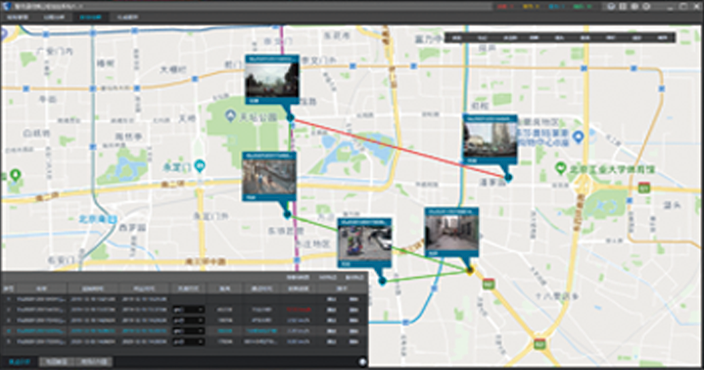
Task: Click the 天坛公园 location pin icon
Action: coord(230,115)
